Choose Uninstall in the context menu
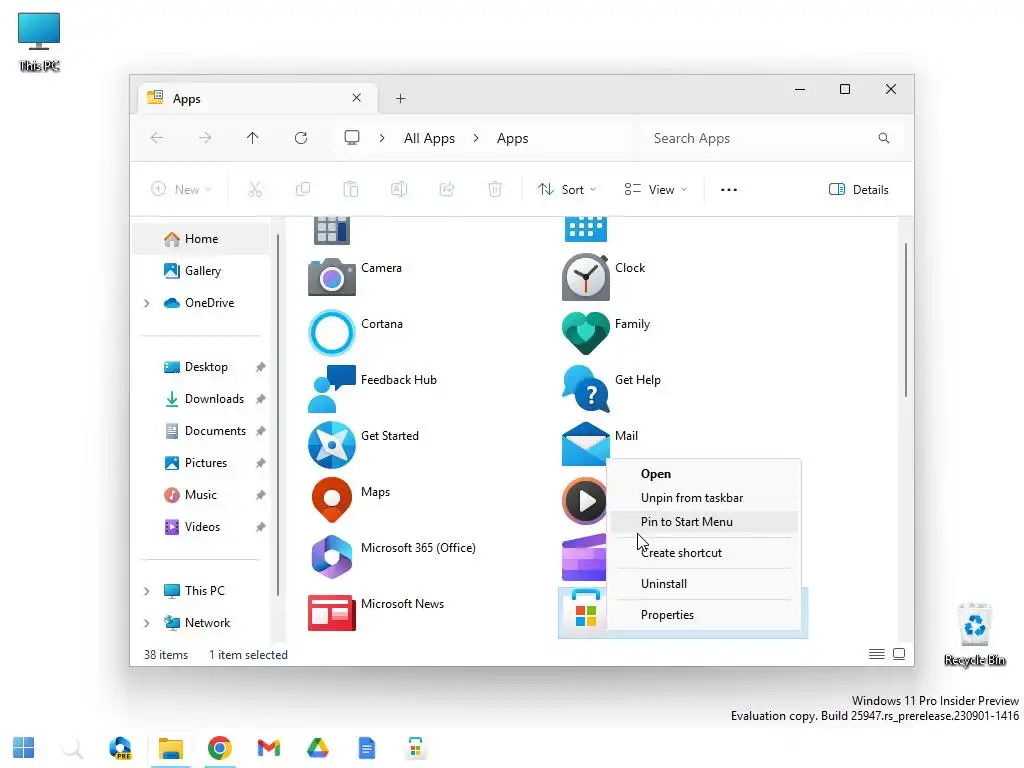Screen dimensions: 1024x768 [x=704, y=584]
